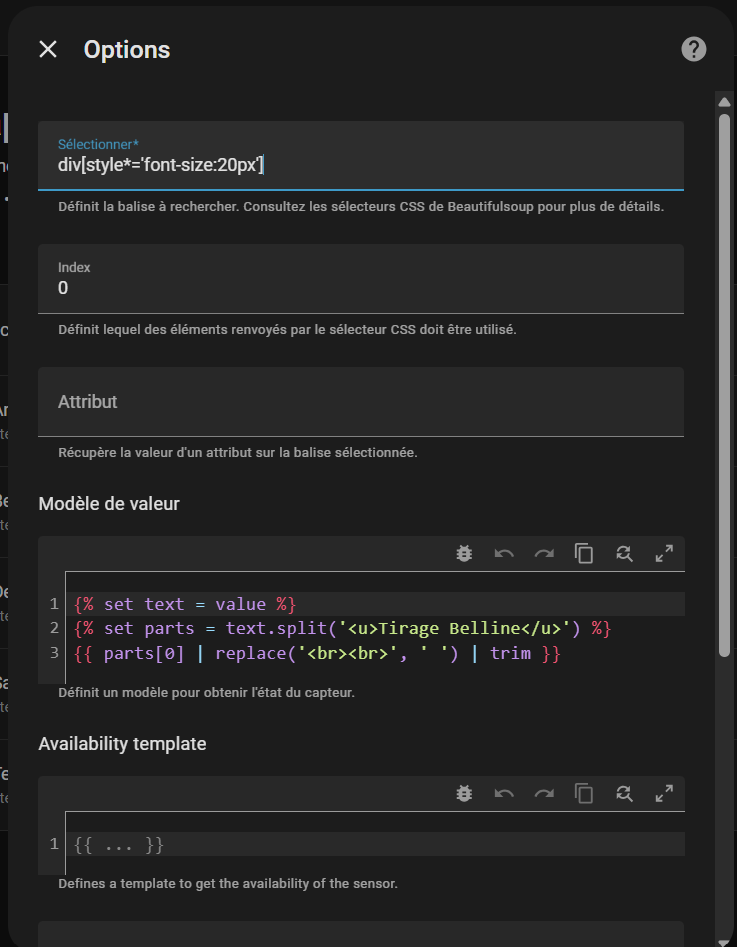The image size is (737, 947).
Task: Click the empty Attribut field
Action: point(360,402)
